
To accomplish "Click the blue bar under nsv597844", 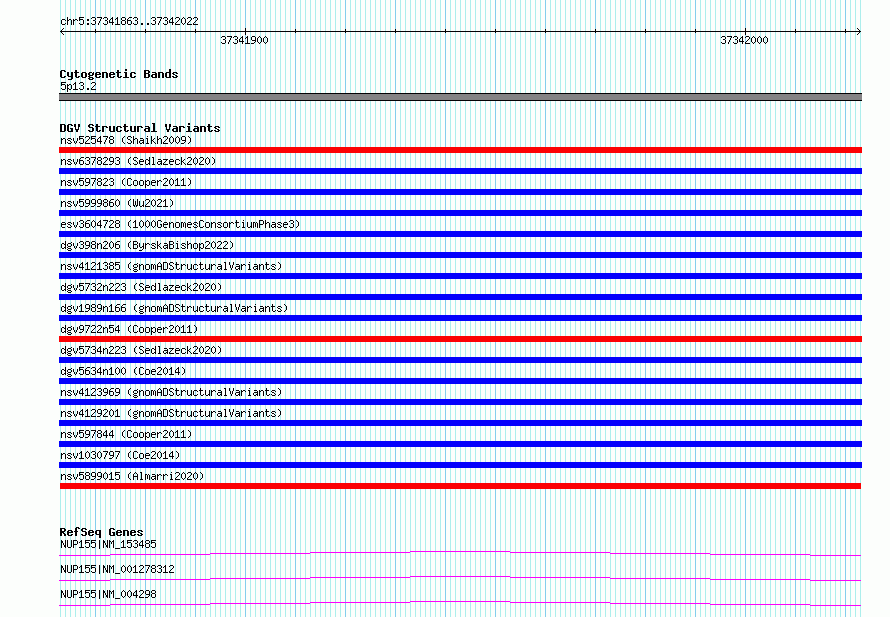I will pyautogui.click(x=460, y=444).
